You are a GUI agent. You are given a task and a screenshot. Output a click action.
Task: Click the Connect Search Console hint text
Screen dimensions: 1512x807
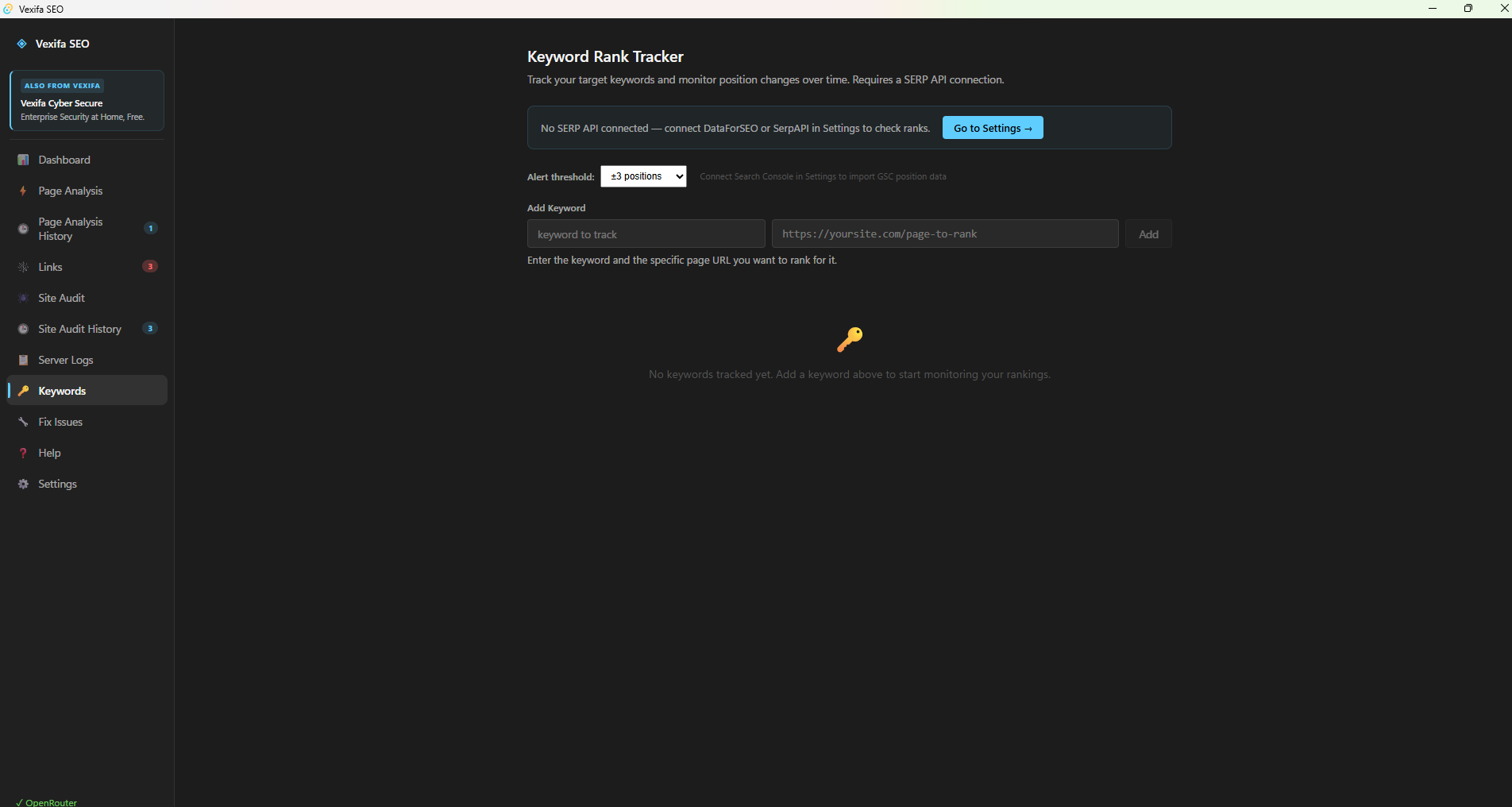tap(823, 176)
